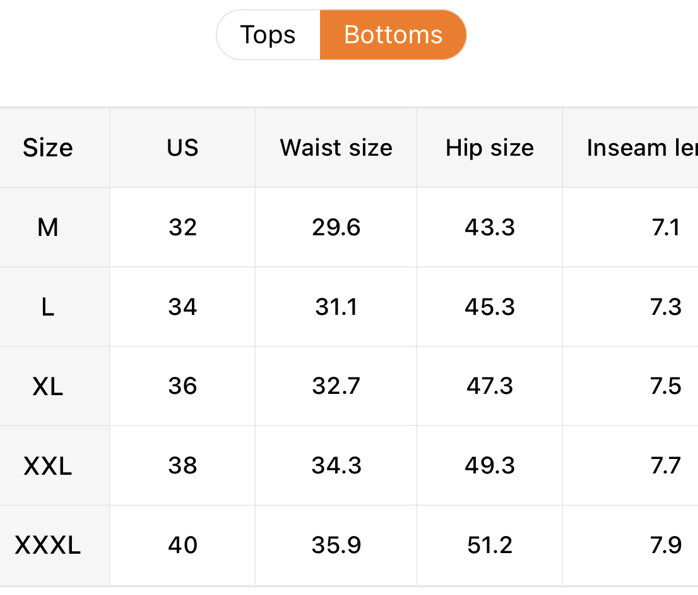
Task: Select the Bottoms tab
Action: 392,35
